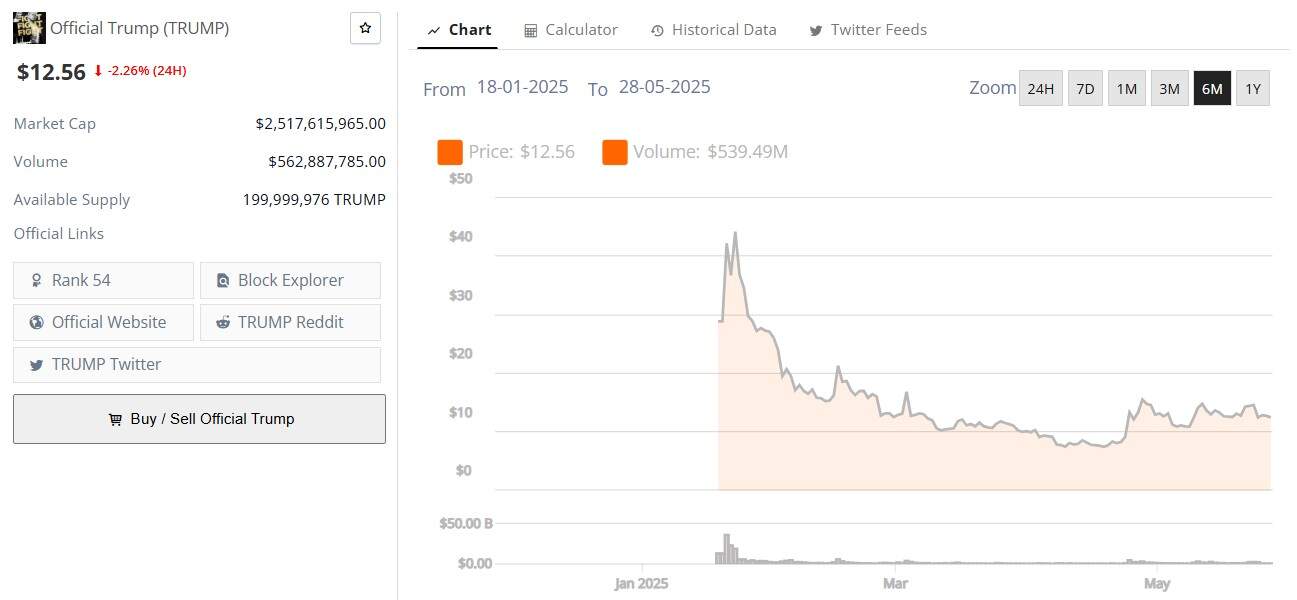This screenshot has height=600, width=1297.
Task: Open the Block Explorer link
Action: click(x=290, y=280)
